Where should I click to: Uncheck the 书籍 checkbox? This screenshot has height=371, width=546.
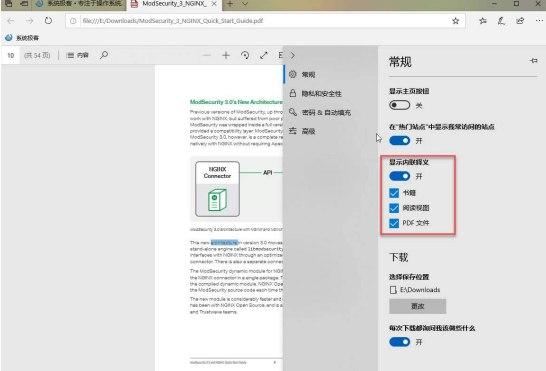click(x=394, y=193)
